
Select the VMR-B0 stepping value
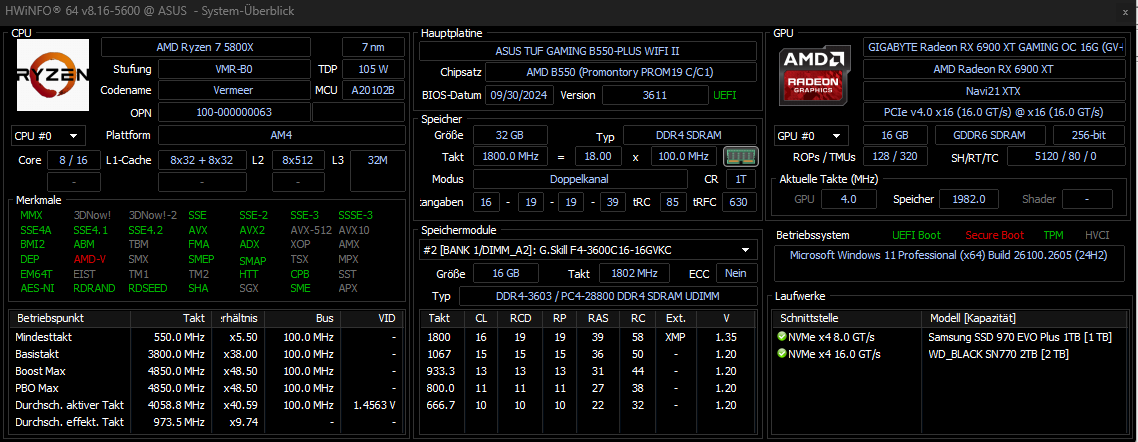pyautogui.click(x=234, y=70)
